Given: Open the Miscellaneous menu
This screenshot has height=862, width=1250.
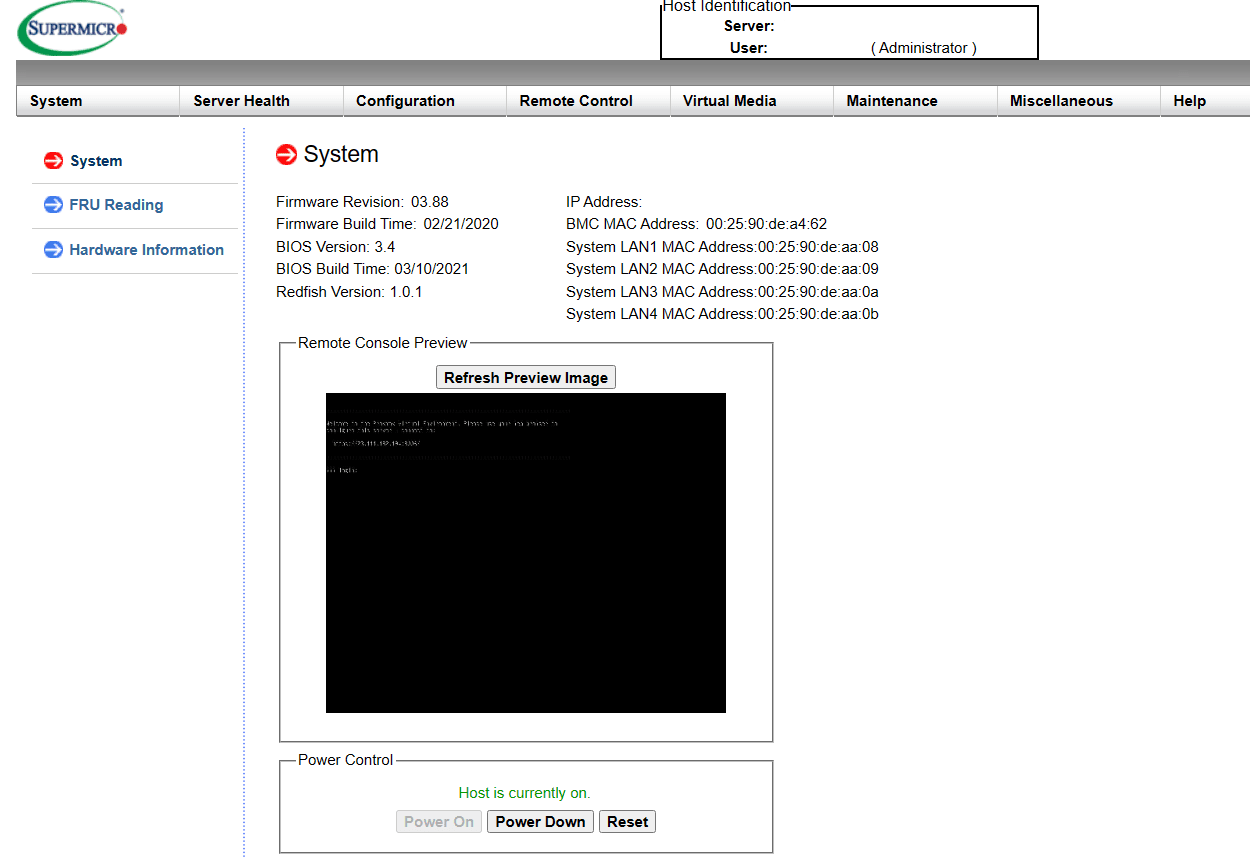Looking at the screenshot, I should pos(1078,101).
